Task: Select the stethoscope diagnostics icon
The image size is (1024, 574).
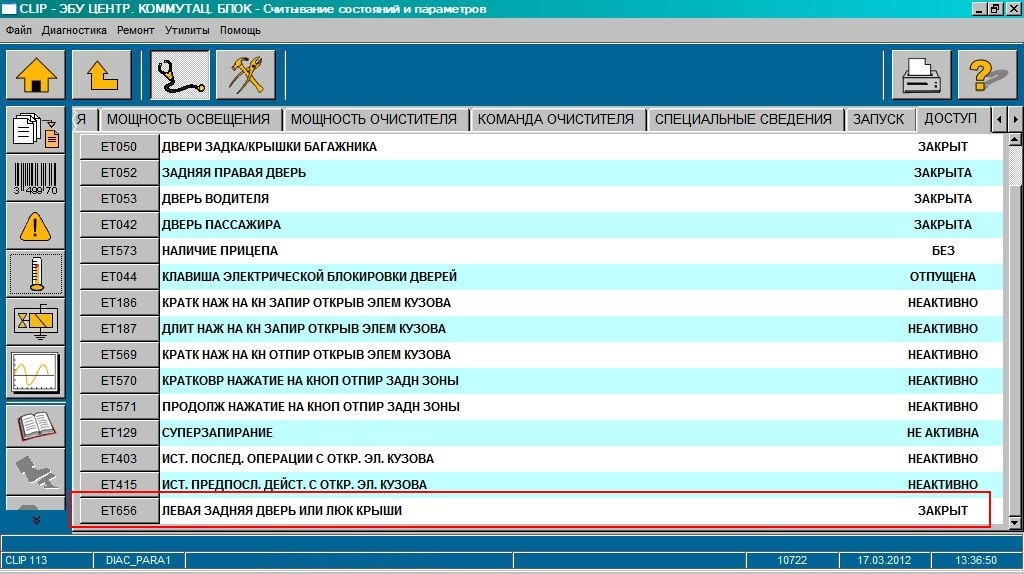Action: [x=180, y=75]
